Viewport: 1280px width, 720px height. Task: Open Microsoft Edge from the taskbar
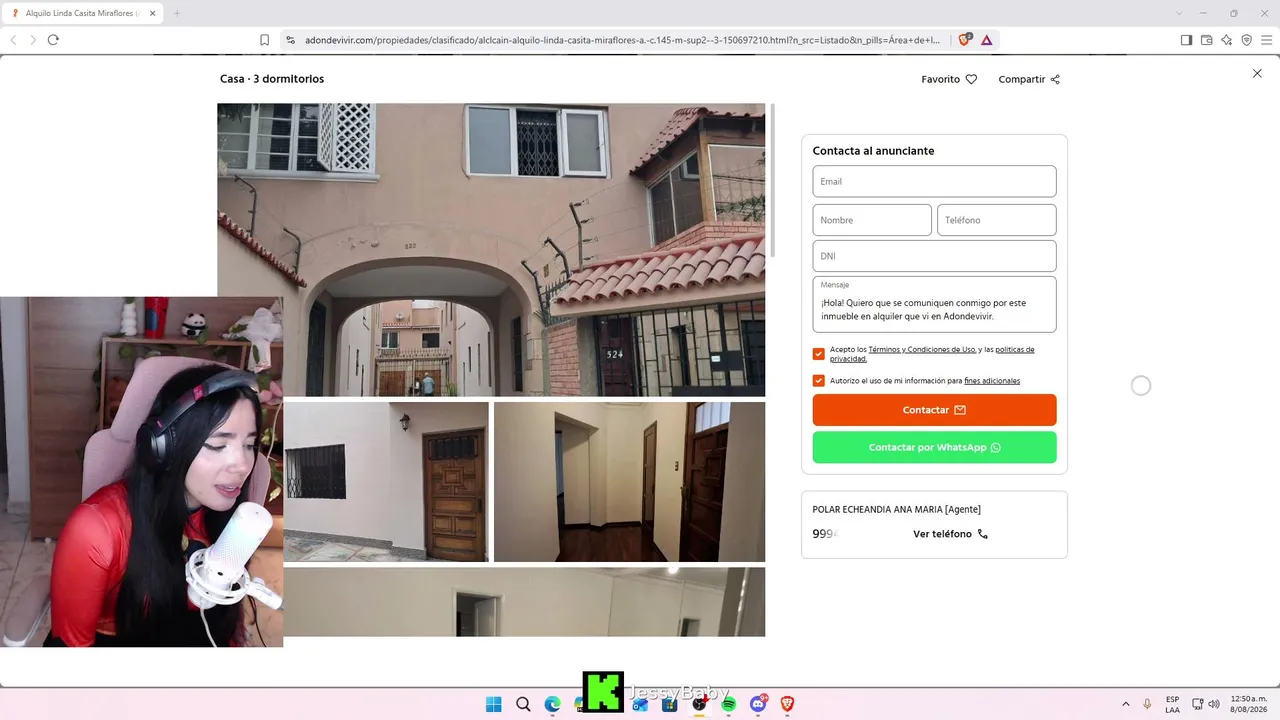pyautogui.click(x=552, y=704)
